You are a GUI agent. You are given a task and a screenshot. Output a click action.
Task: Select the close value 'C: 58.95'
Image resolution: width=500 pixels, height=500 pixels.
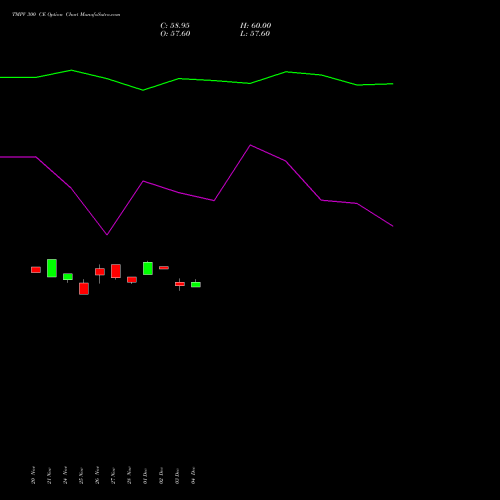(175, 26)
